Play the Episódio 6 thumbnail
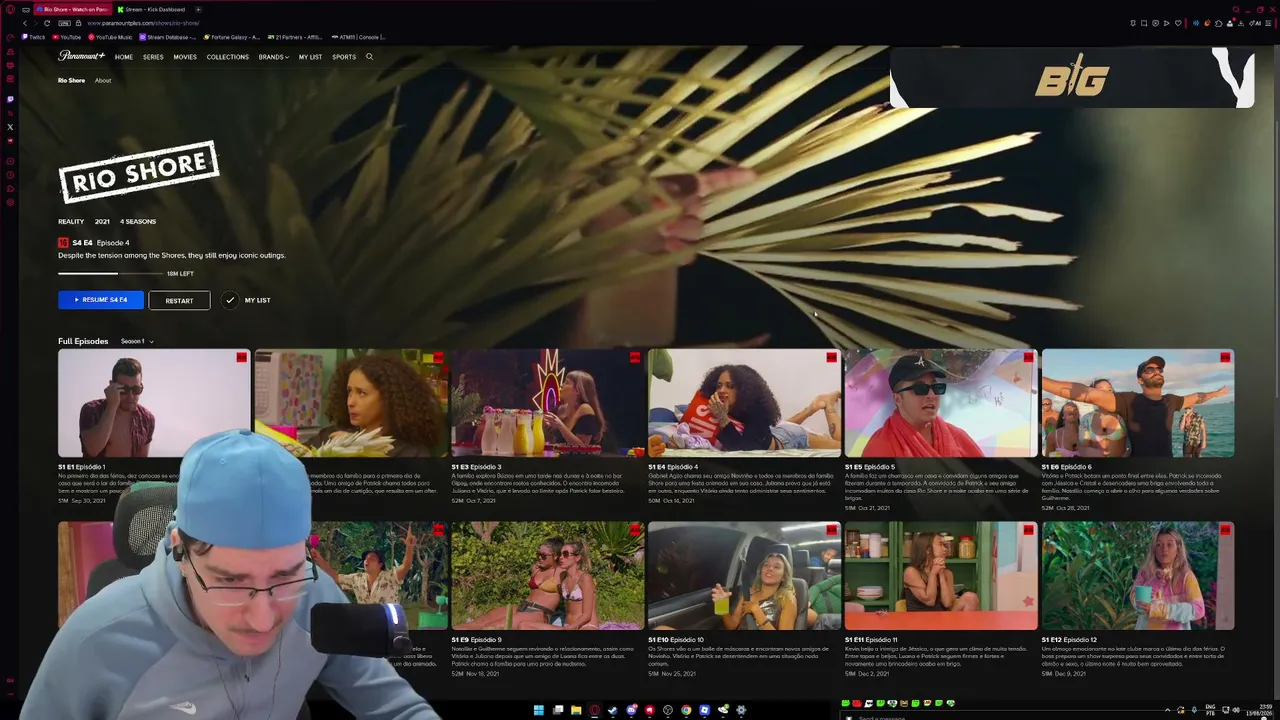Screen dimensions: 1280x720 click(1138, 403)
